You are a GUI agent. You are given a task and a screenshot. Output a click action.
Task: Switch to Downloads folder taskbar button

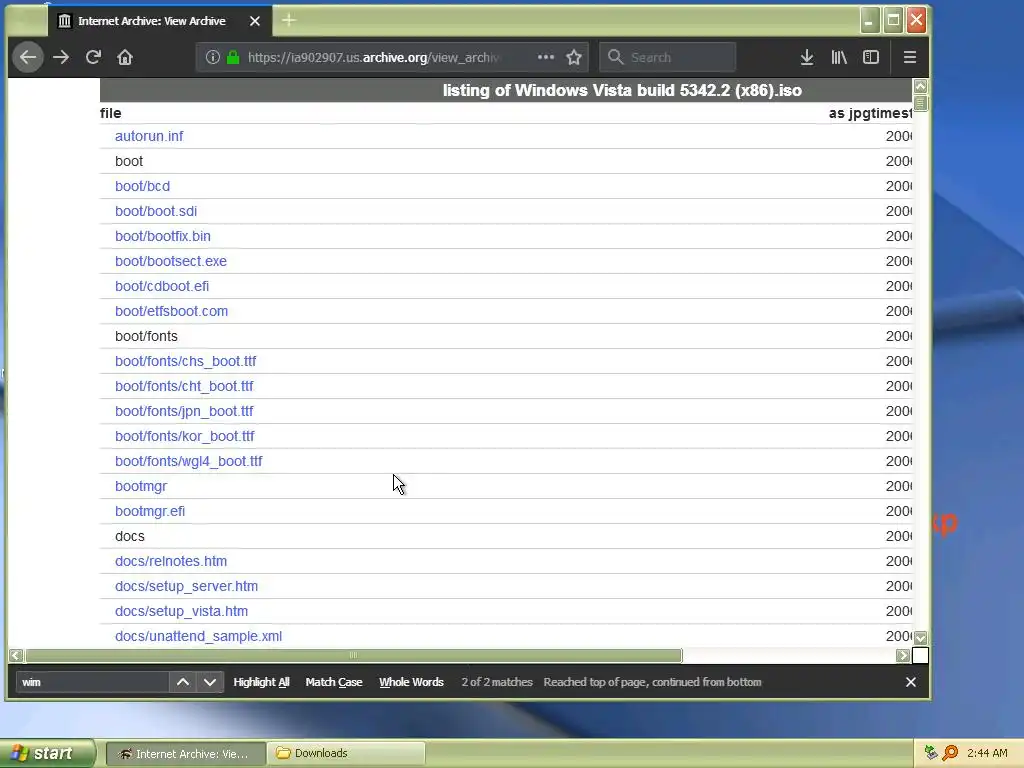coord(346,754)
